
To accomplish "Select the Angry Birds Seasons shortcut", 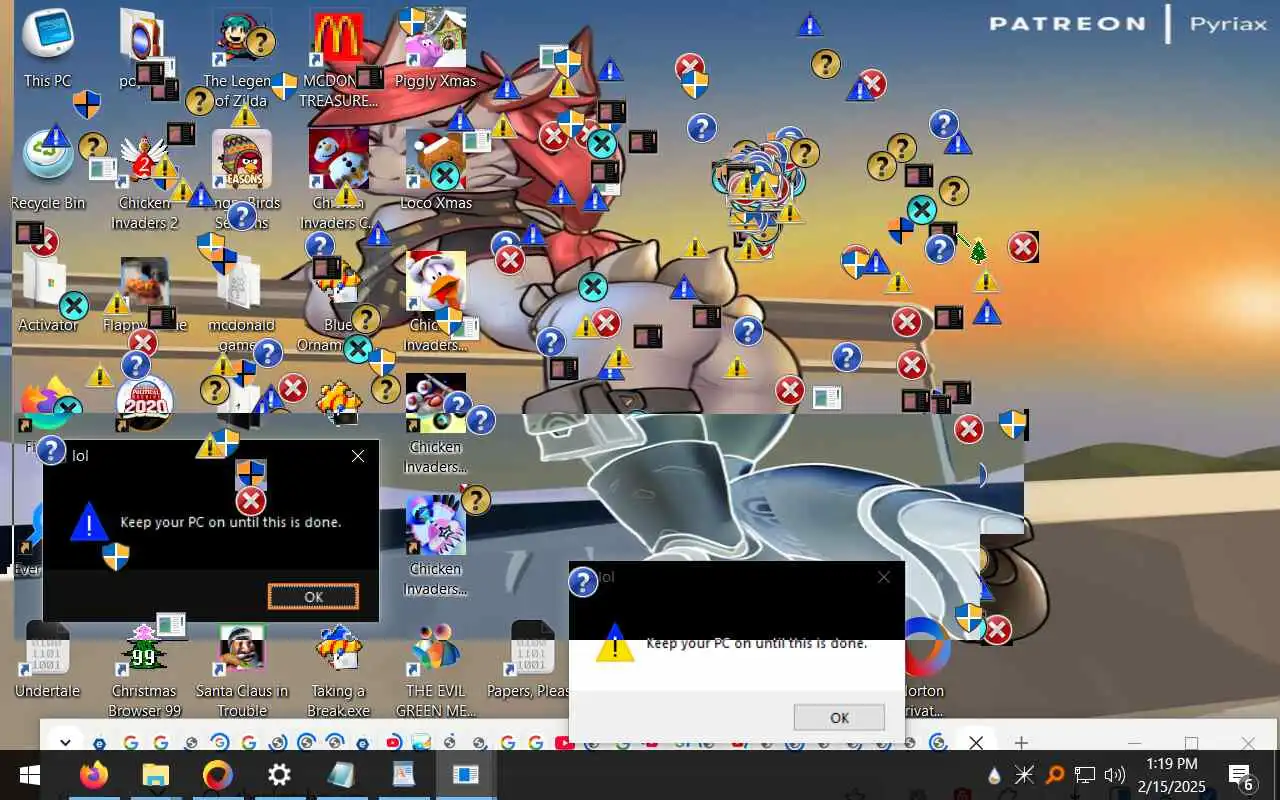I will pos(242,180).
